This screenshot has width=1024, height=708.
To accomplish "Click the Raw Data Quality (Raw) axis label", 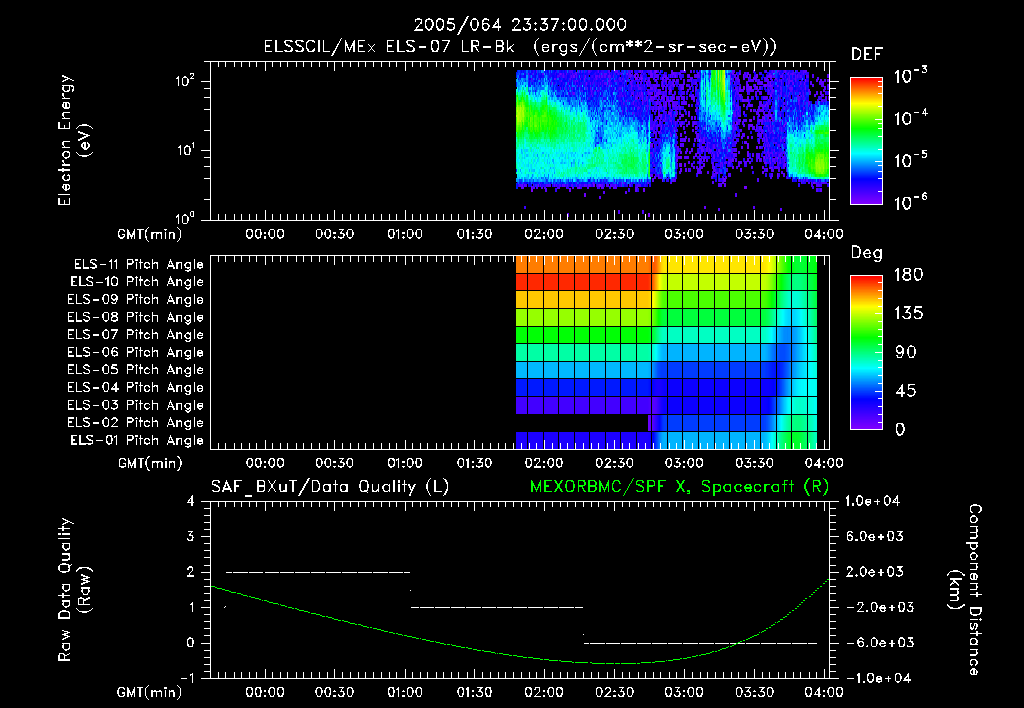I will pos(74,590).
